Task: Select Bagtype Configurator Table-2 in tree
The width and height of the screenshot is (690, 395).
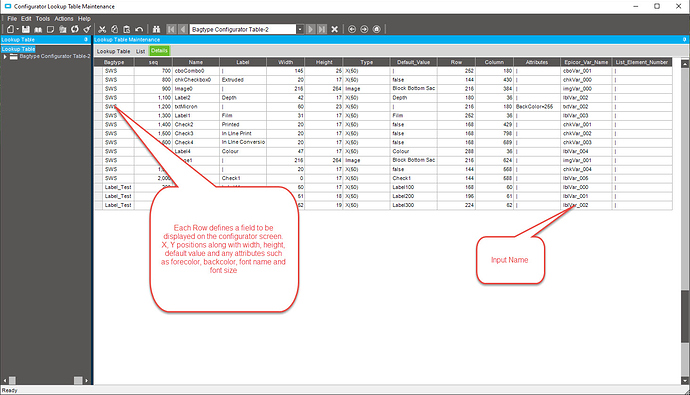Action: (55, 56)
